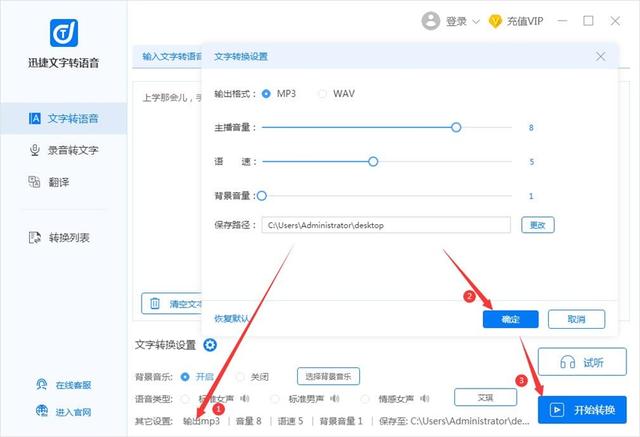Click the customer service headset icon
Screen dimensions: 640x437
pyautogui.click(x=41, y=384)
